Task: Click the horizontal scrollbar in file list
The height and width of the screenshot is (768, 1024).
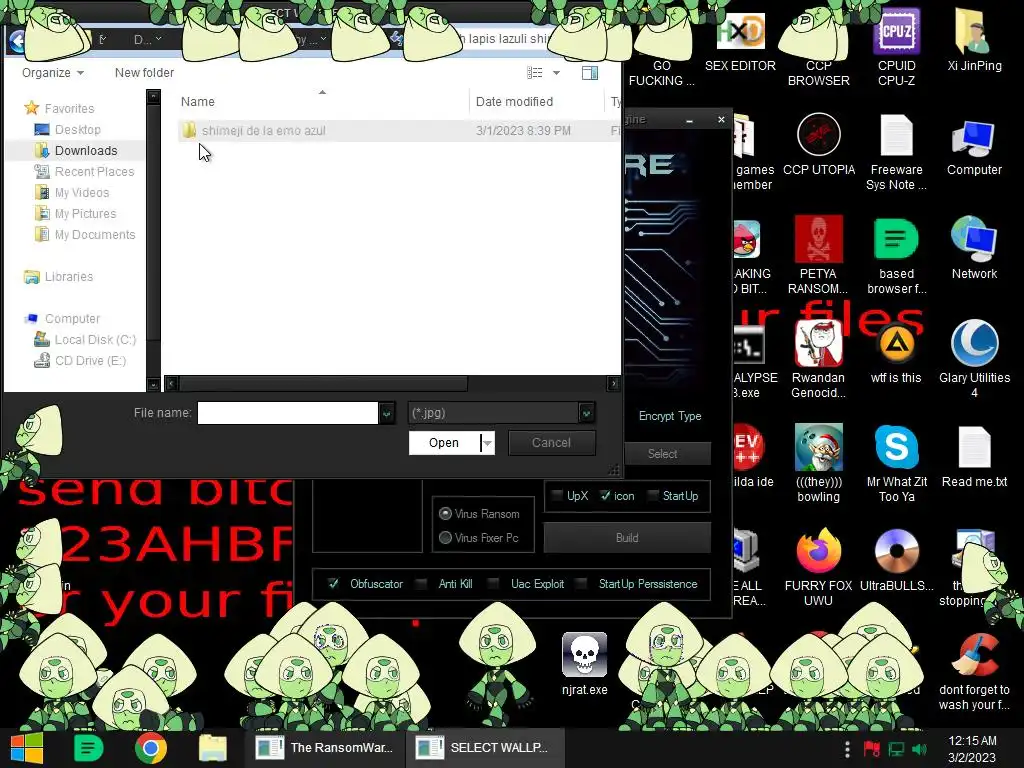Action: click(x=324, y=383)
